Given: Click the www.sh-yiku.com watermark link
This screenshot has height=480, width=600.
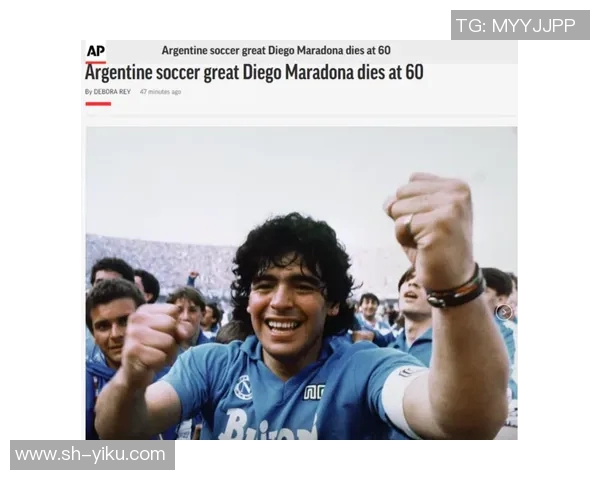Looking at the screenshot, I should tap(92, 455).
